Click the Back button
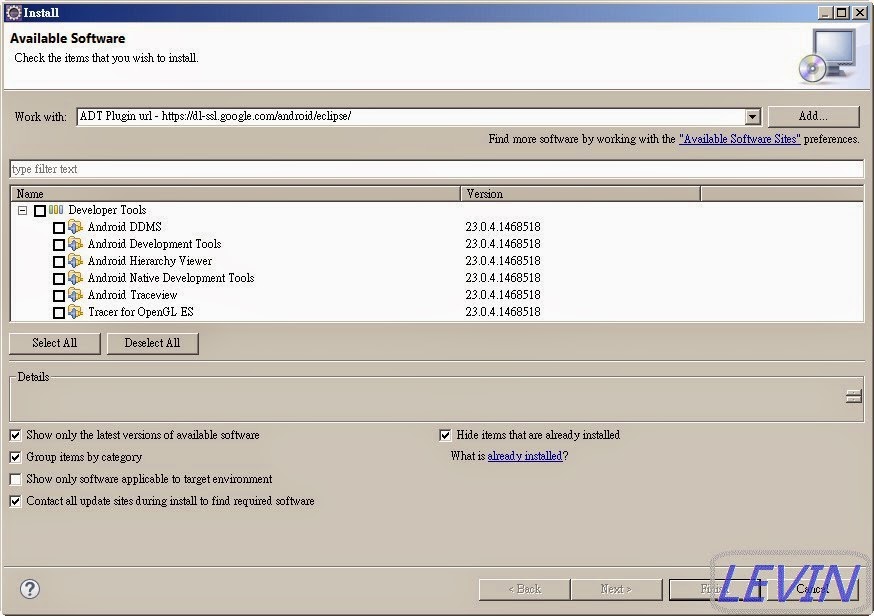 525,589
